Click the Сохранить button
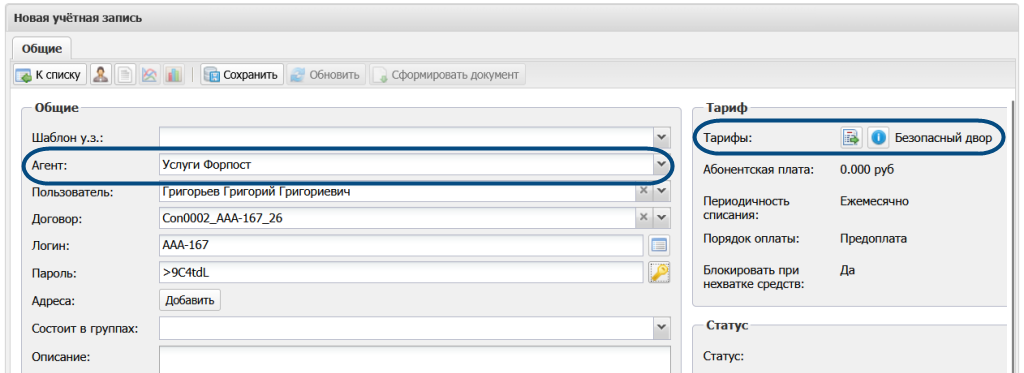 click(x=242, y=74)
